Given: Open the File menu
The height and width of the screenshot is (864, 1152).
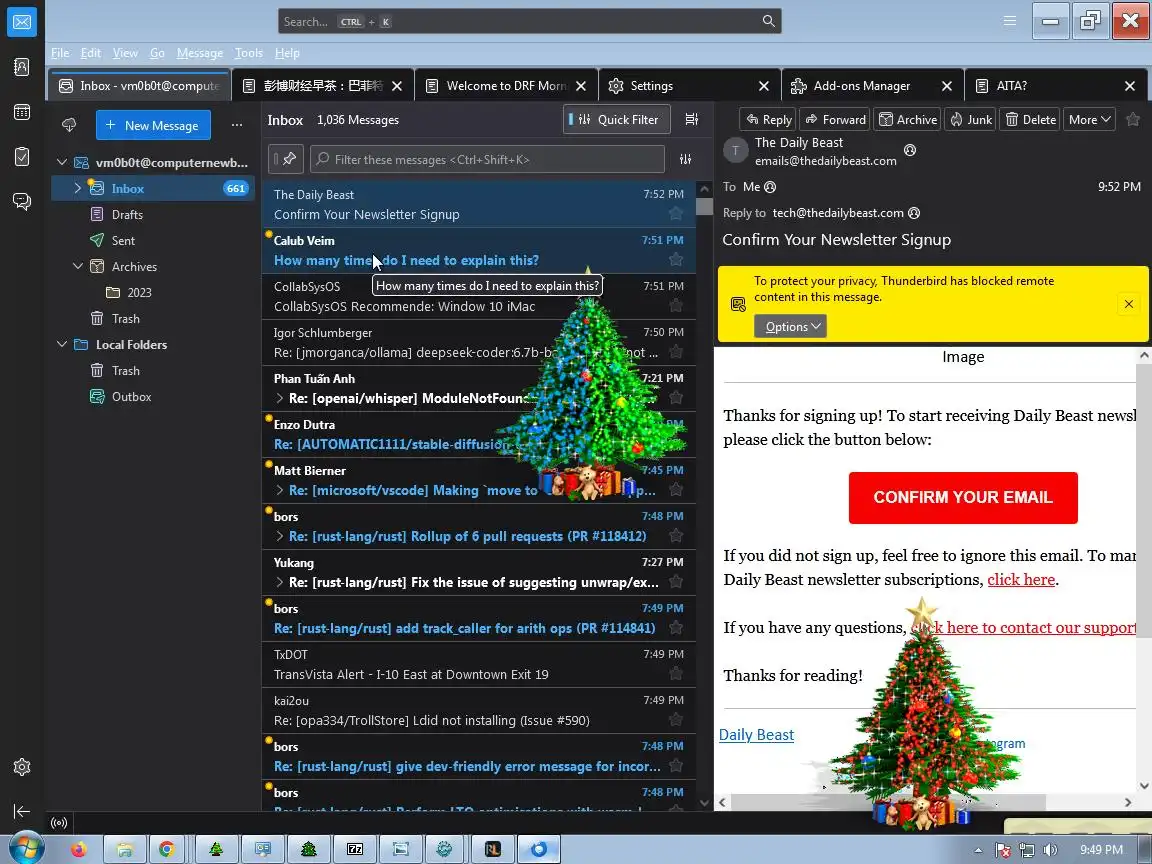Looking at the screenshot, I should click(60, 53).
